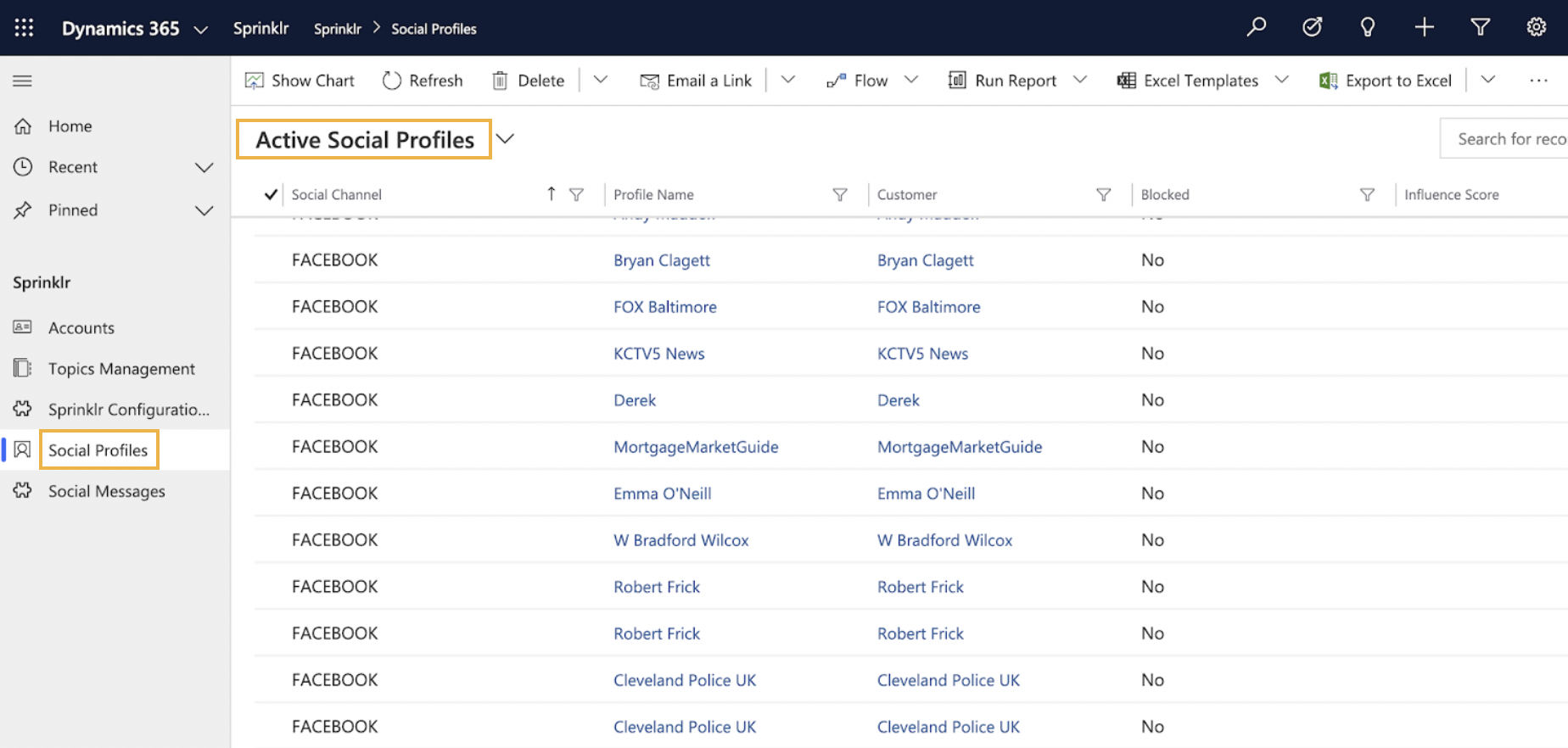This screenshot has width=1568, height=748.
Task: Open Sprinklr Configuration in sidebar
Action: click(128, 410)
